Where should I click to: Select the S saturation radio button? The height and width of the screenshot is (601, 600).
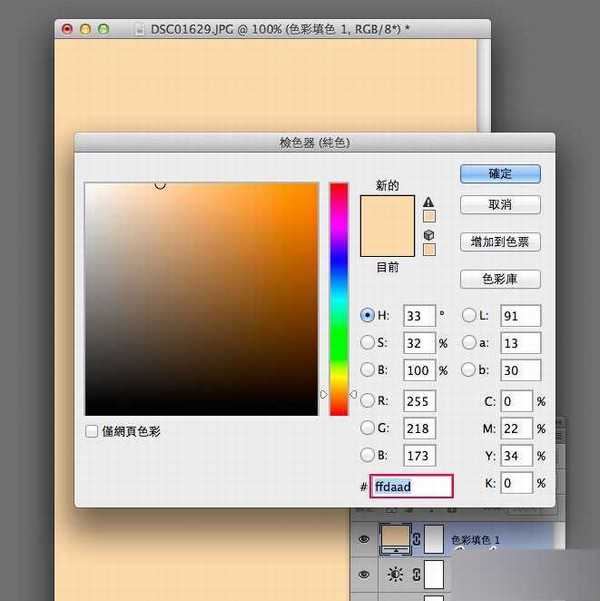367,343
